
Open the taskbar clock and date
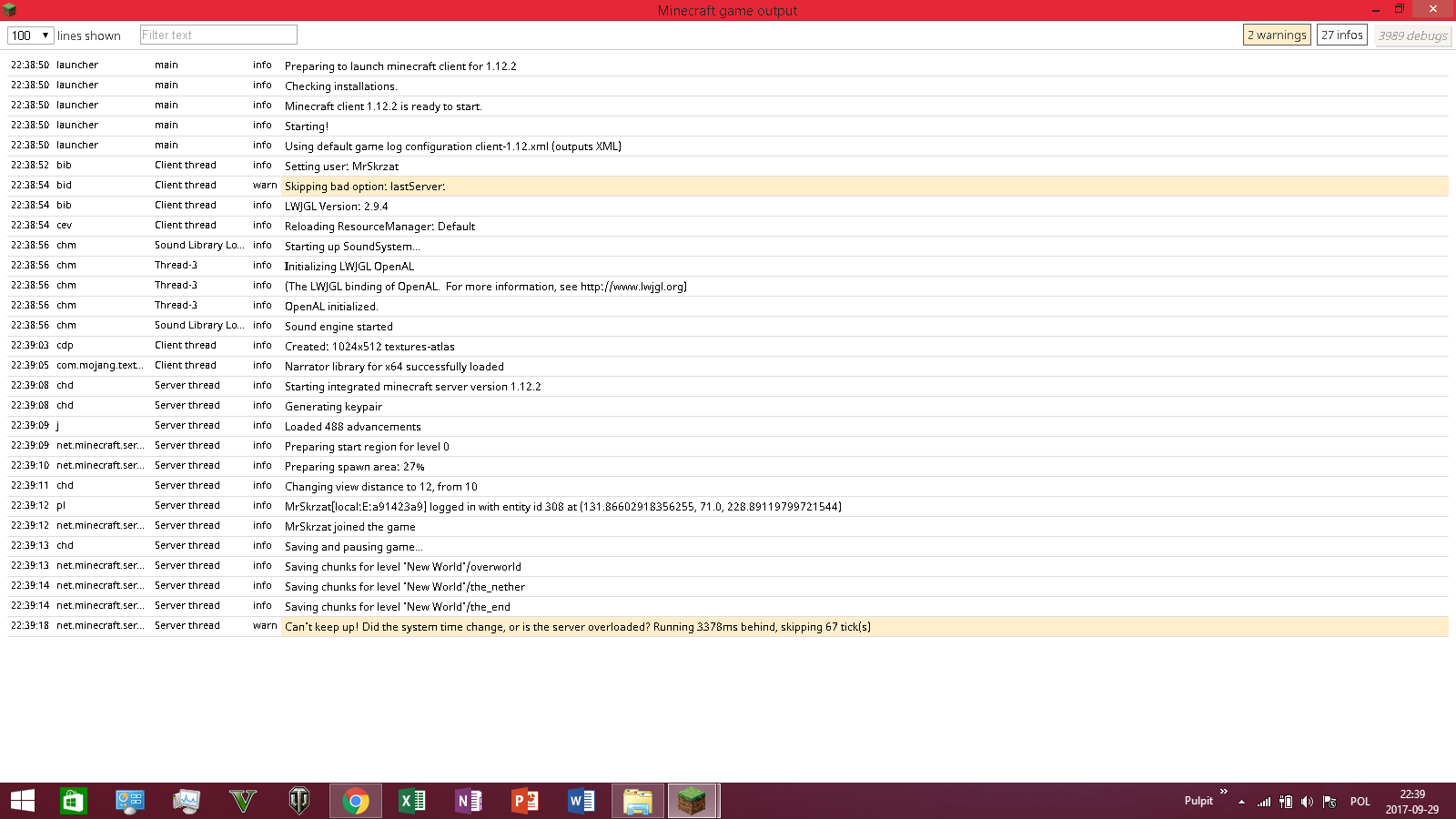(1412, 802)
